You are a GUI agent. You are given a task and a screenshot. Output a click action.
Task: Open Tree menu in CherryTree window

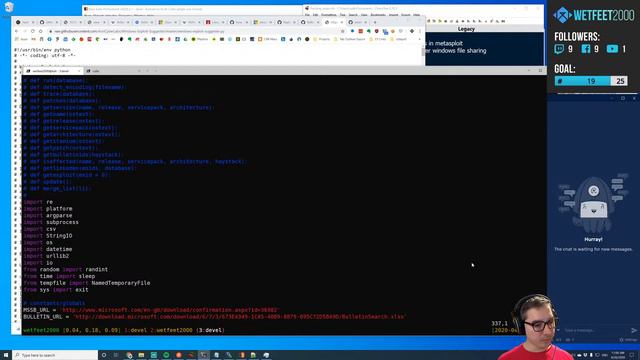tap(342, 15)
